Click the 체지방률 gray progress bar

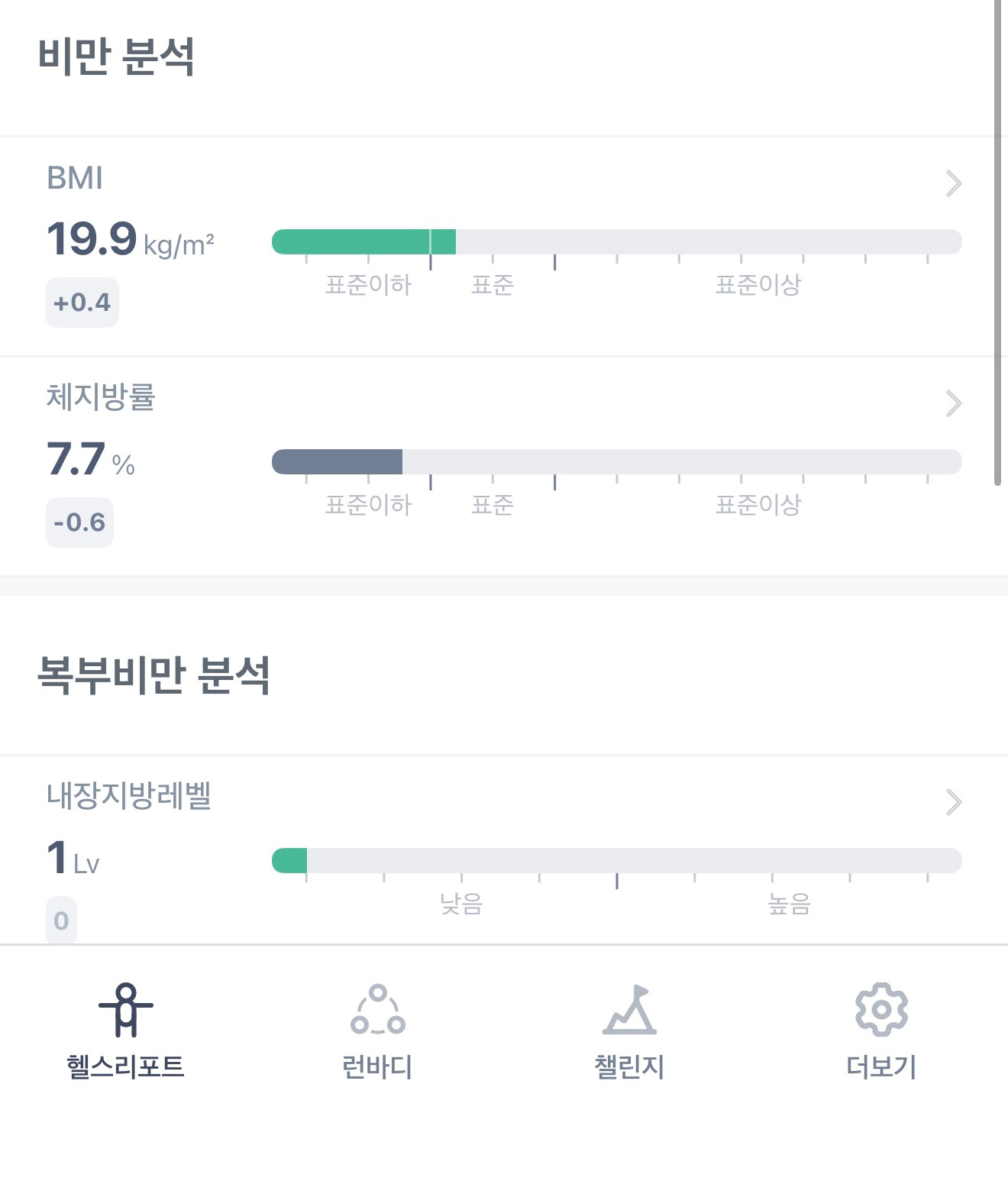pyautogui.click(x=616, y=461)
